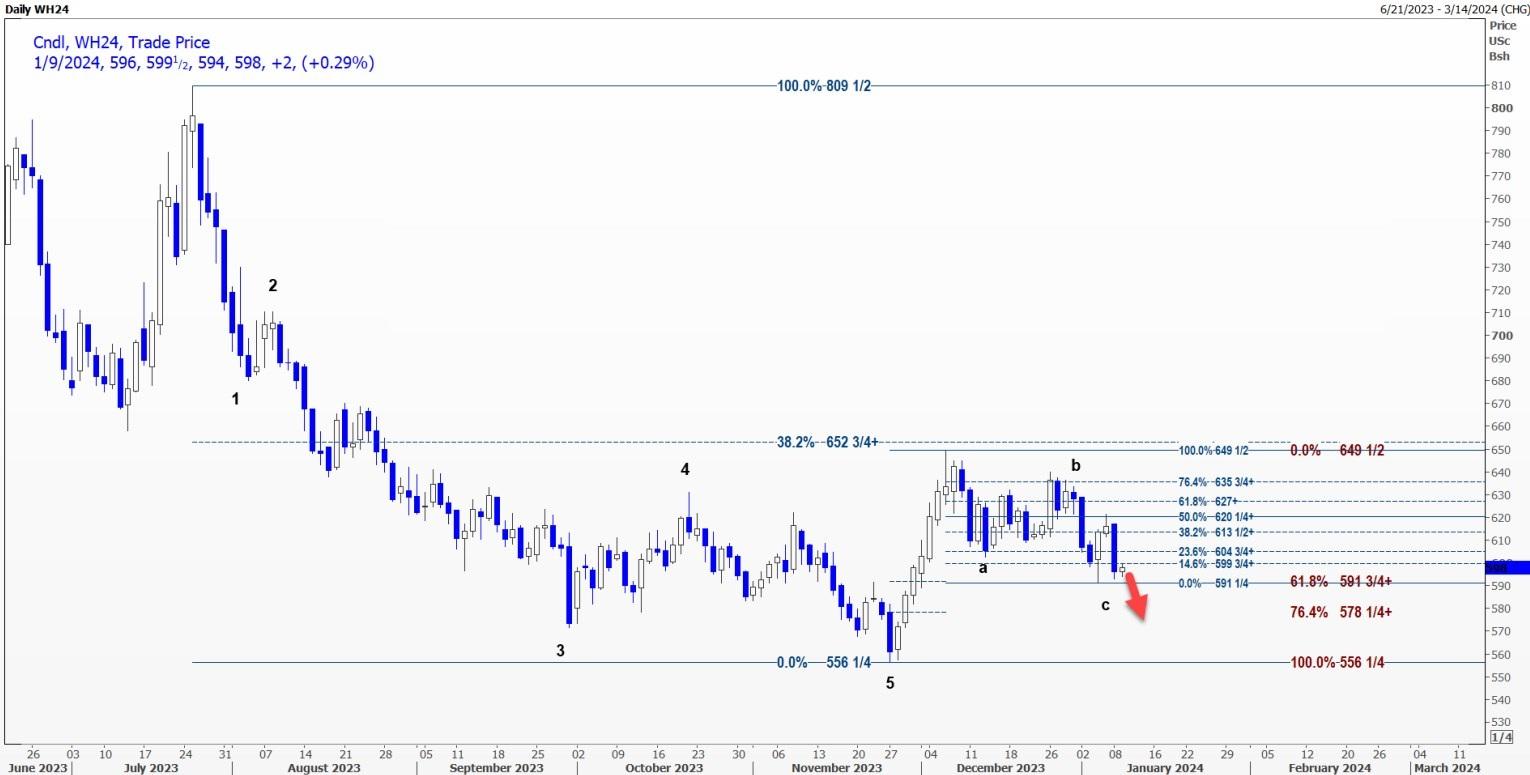Select the 650 value on the price axis

coord(1500,449)
